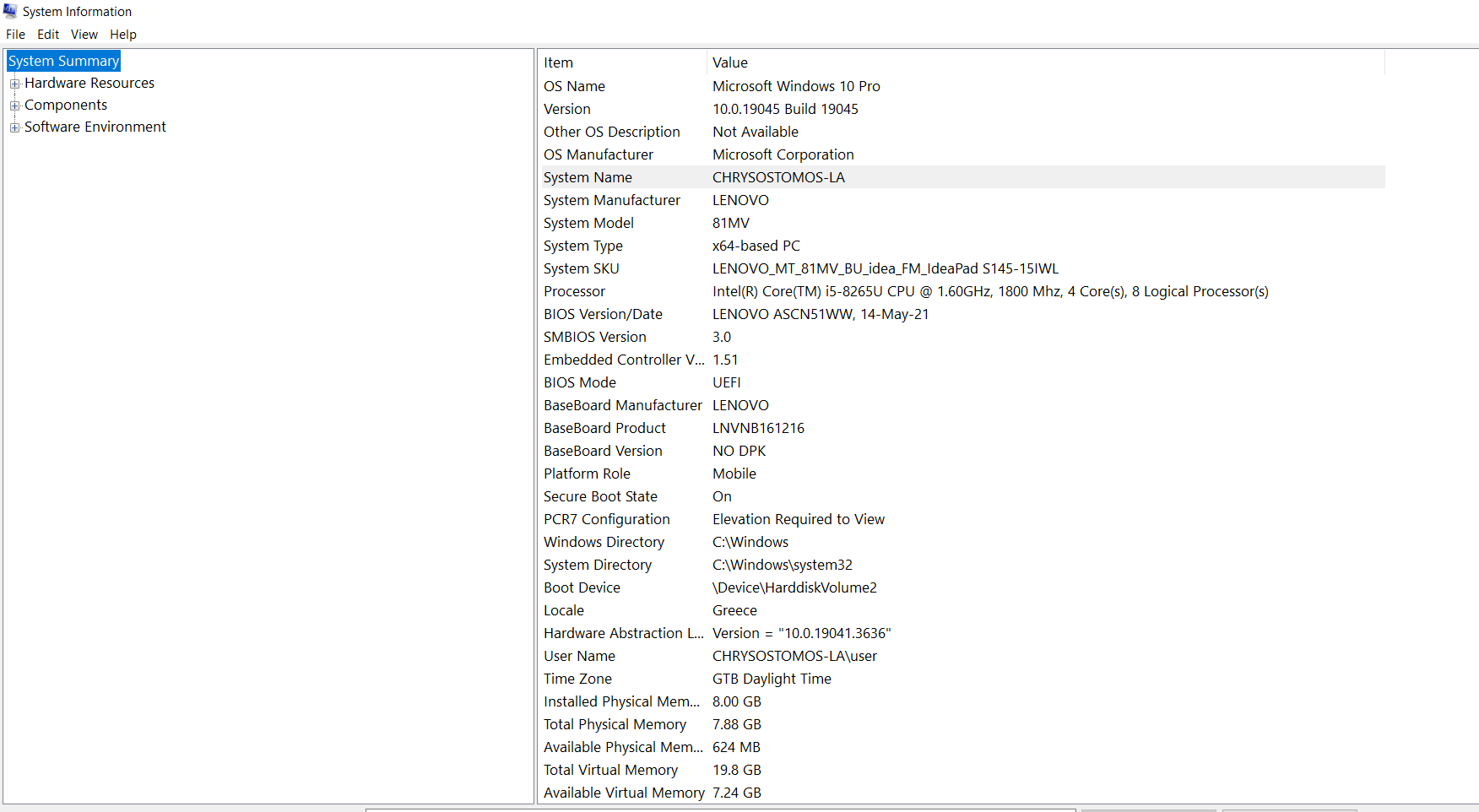Screen dimensions: 1479x812
Task: Select Available Physical Memory row
Action: coord(962,747)
